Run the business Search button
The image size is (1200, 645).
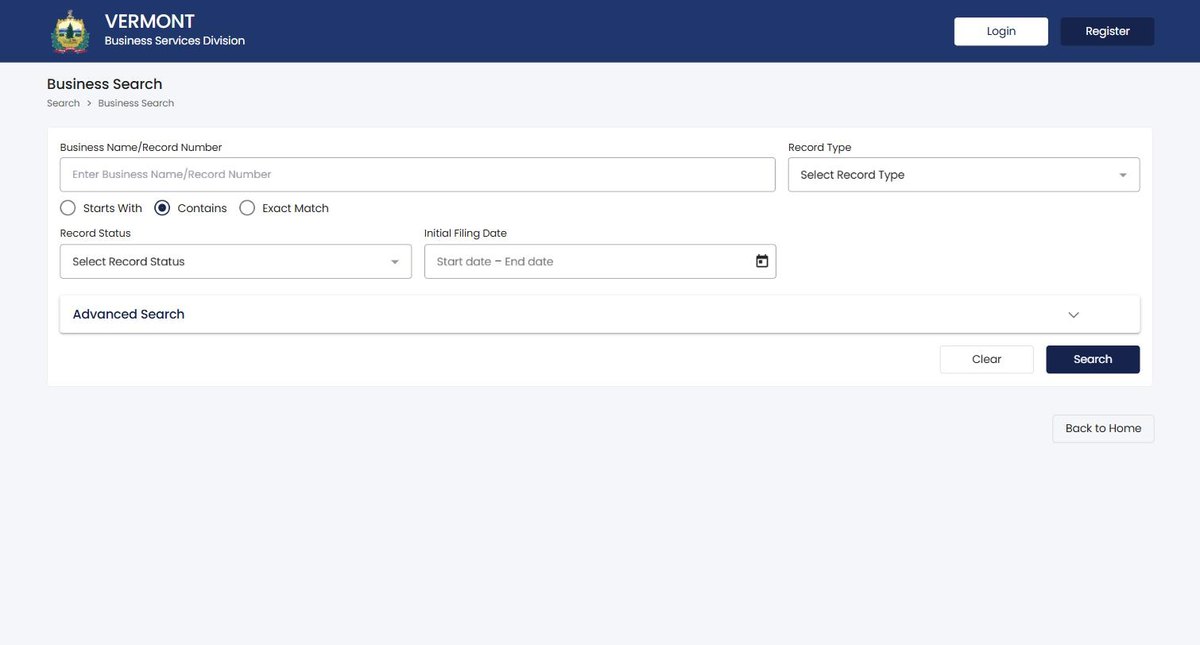click(x=1093, y=359)
